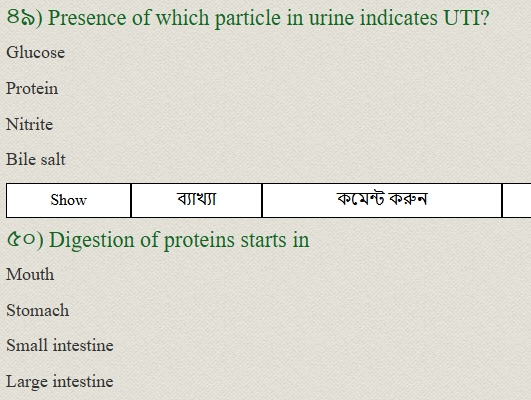This screenshot has width=531, height=400.
Task: Select the Stomach answer option
Action: (38, 310)
